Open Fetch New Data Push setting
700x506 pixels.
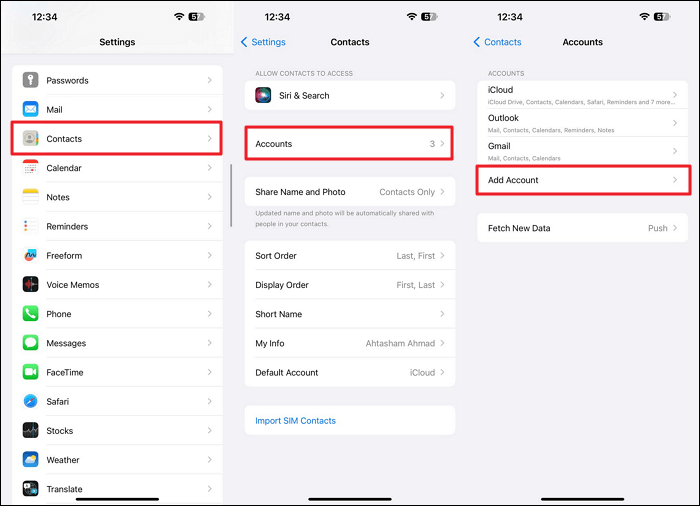(583, 228)
